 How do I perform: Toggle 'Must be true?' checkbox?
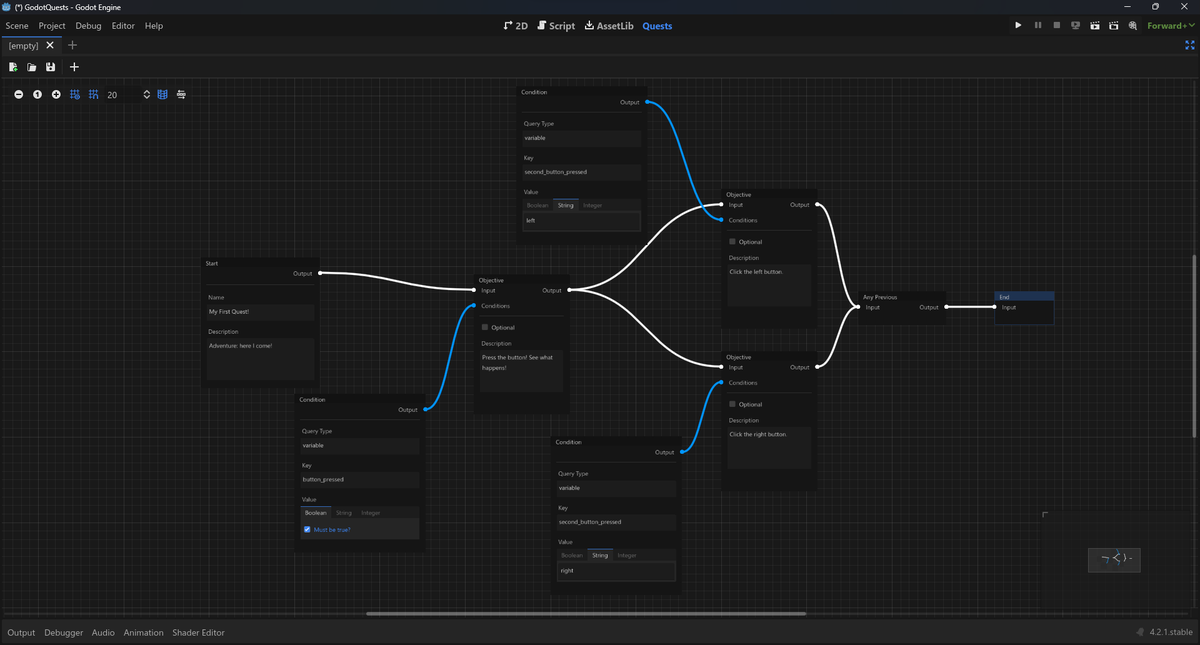[x=307, y=530]
